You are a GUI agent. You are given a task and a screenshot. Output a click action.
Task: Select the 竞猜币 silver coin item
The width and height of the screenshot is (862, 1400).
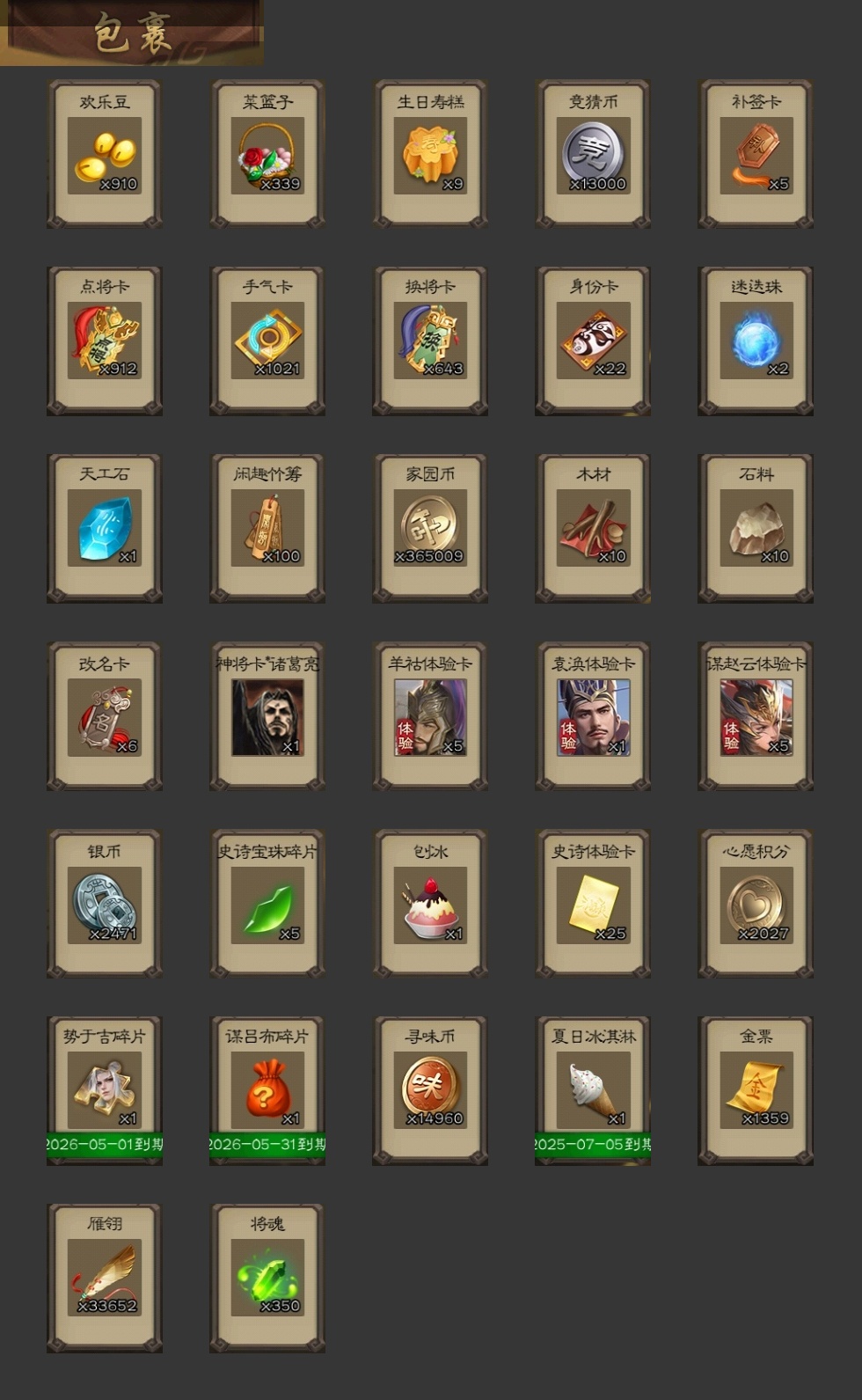(593, 154)
